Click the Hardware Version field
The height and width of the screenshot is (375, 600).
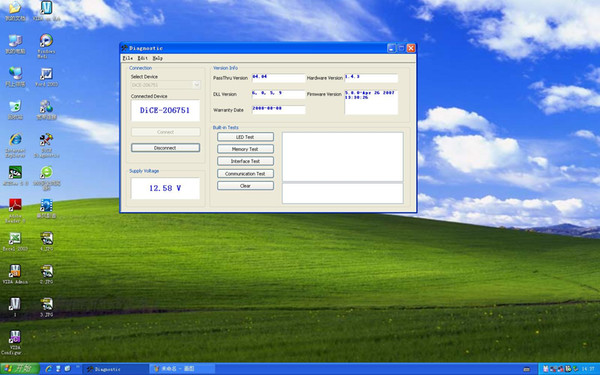(x=371, y=78)
